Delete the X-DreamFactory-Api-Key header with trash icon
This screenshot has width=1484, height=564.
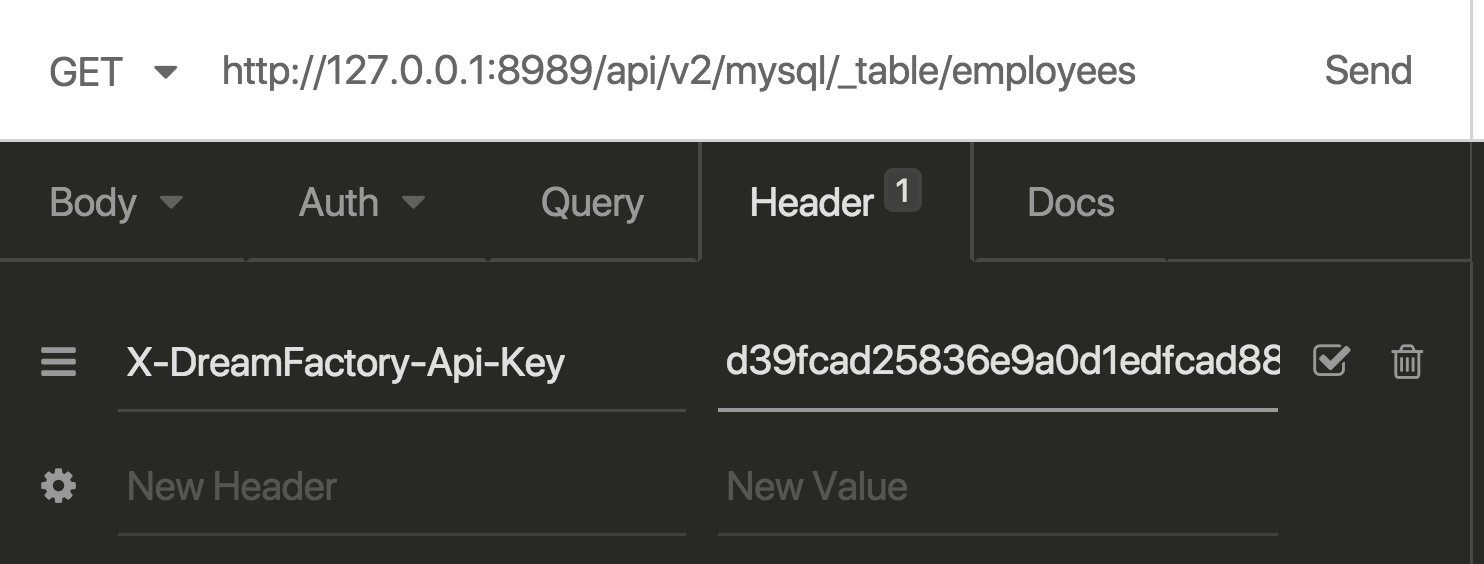point(1407,361)
